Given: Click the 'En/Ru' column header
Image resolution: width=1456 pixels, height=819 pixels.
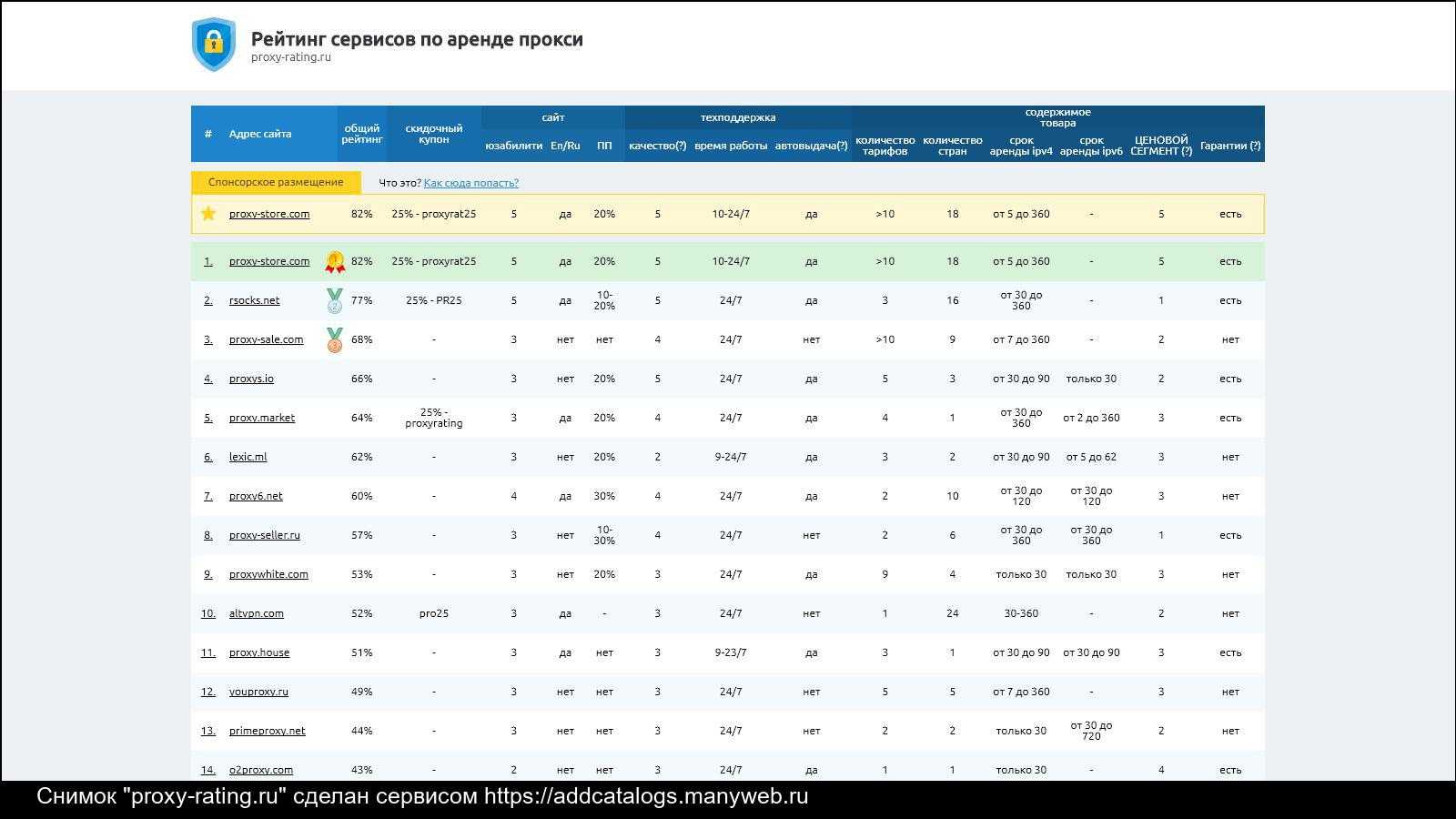Looking at the screenshot, I should pos(565,146).
